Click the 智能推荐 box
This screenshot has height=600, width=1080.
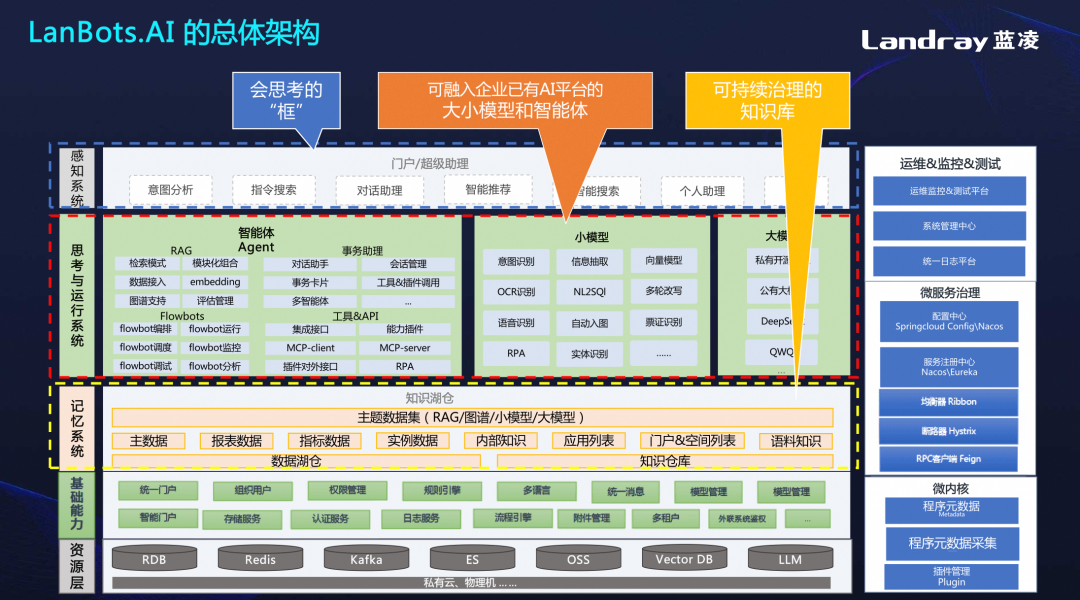(x=488, y=189)
